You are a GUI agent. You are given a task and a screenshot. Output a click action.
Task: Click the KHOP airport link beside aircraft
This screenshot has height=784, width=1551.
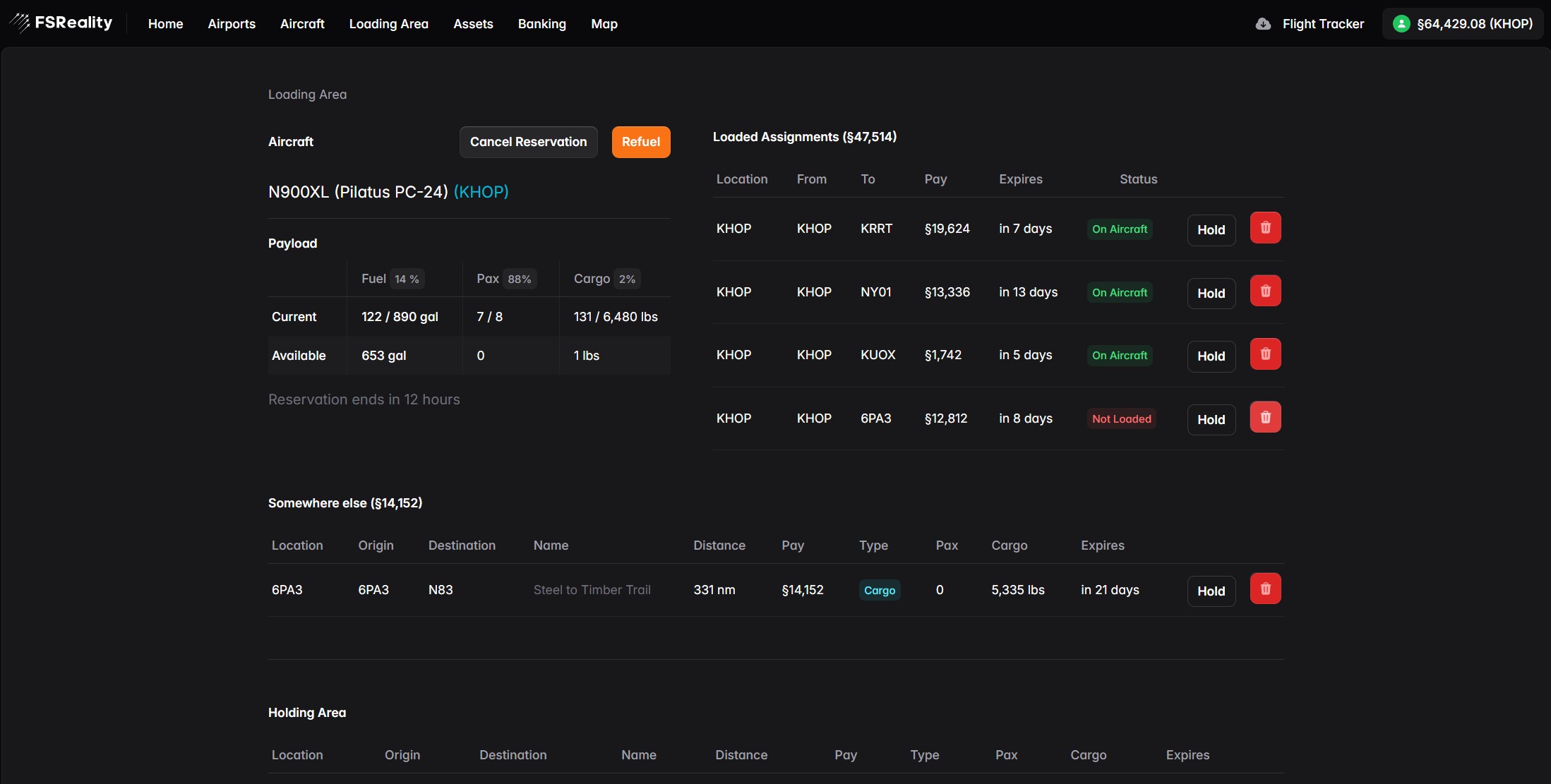(x=481, y=192)
